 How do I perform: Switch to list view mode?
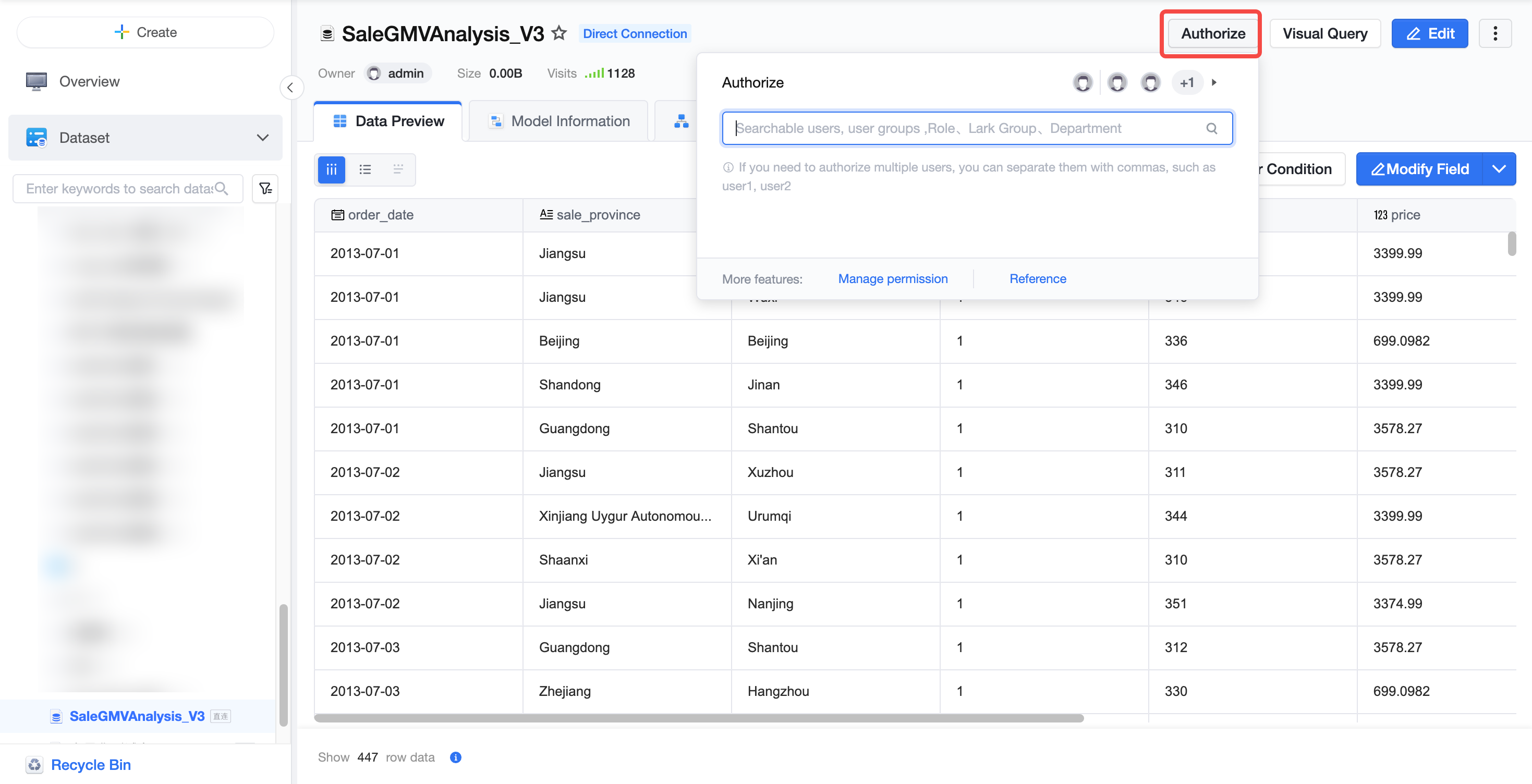364,169
